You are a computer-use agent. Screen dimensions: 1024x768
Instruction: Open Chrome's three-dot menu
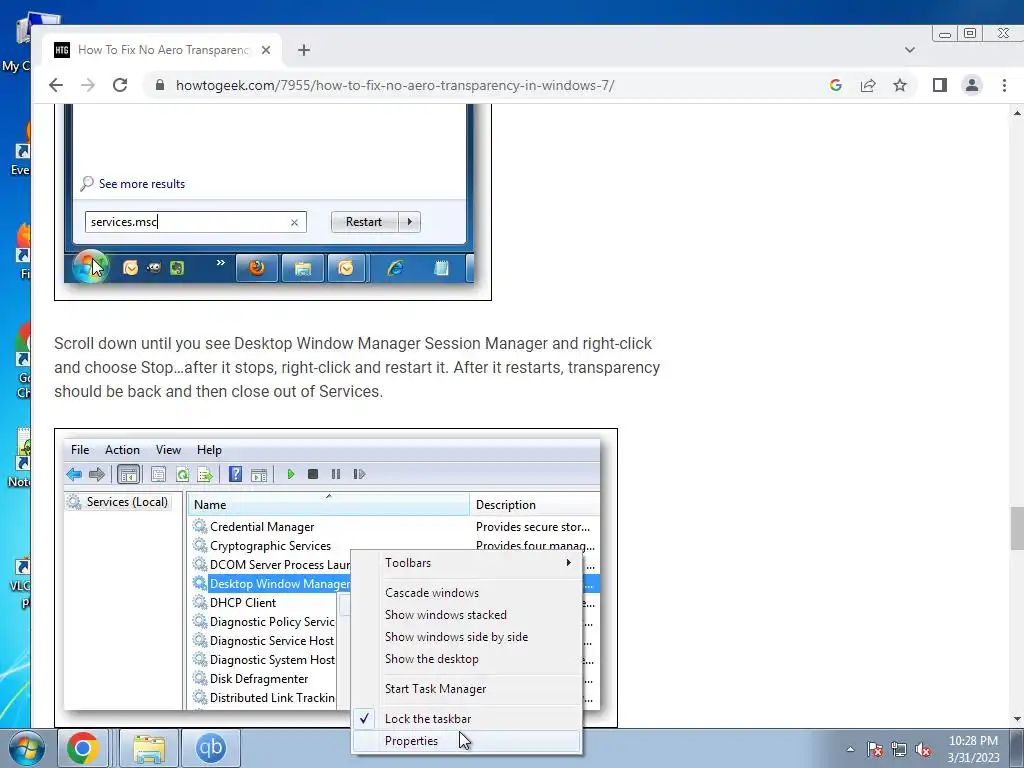(x=1004, y=85)
